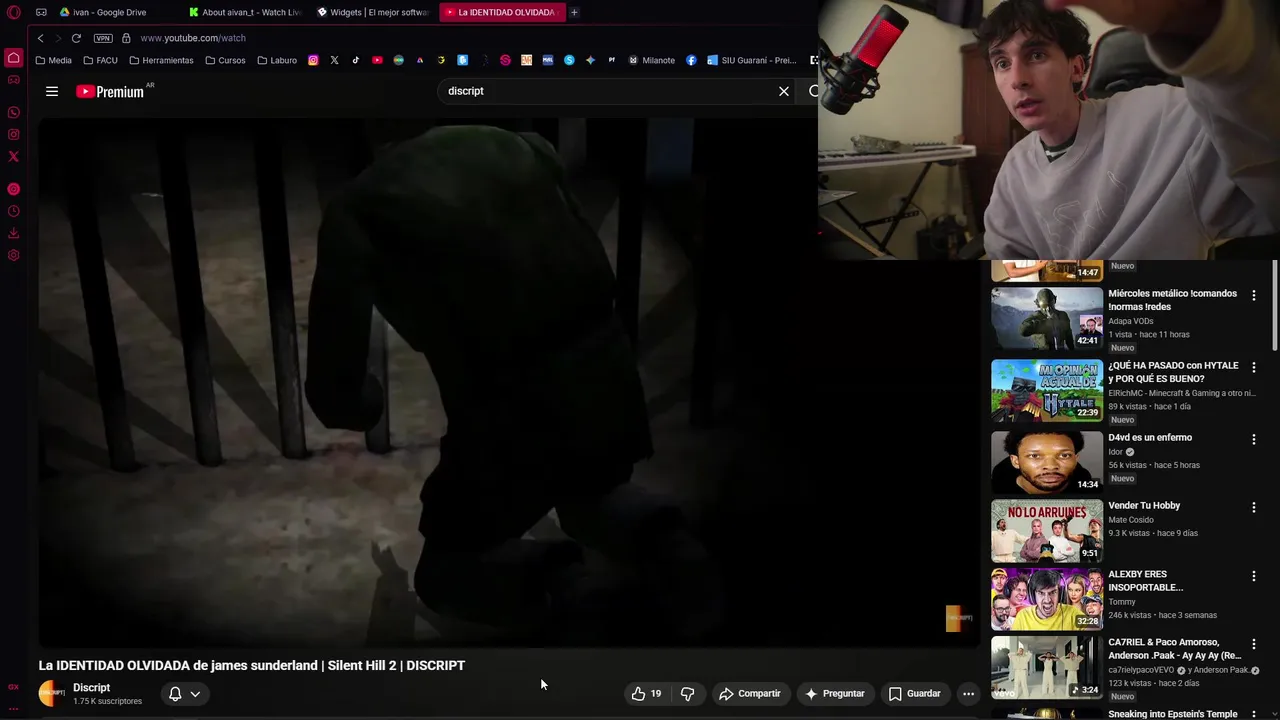The image size is (1280, 720).
Task: Open ALEXBY ERES INSOPORTABLE title
Action: click(x=1145, y=581)
